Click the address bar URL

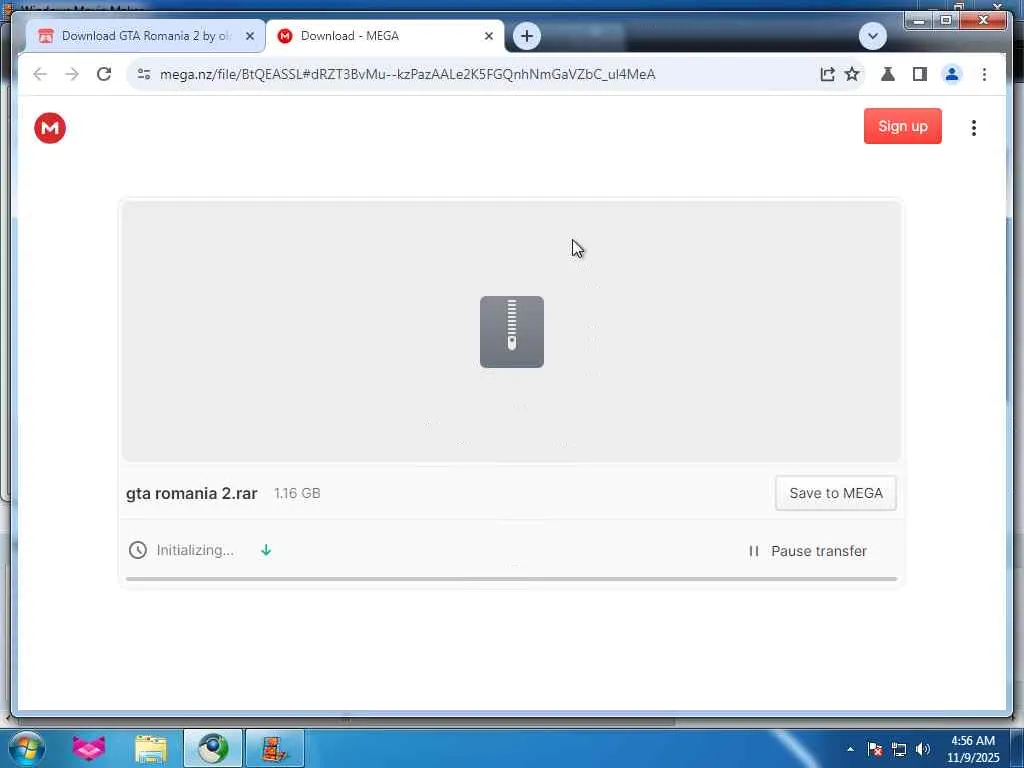[408, 74]
